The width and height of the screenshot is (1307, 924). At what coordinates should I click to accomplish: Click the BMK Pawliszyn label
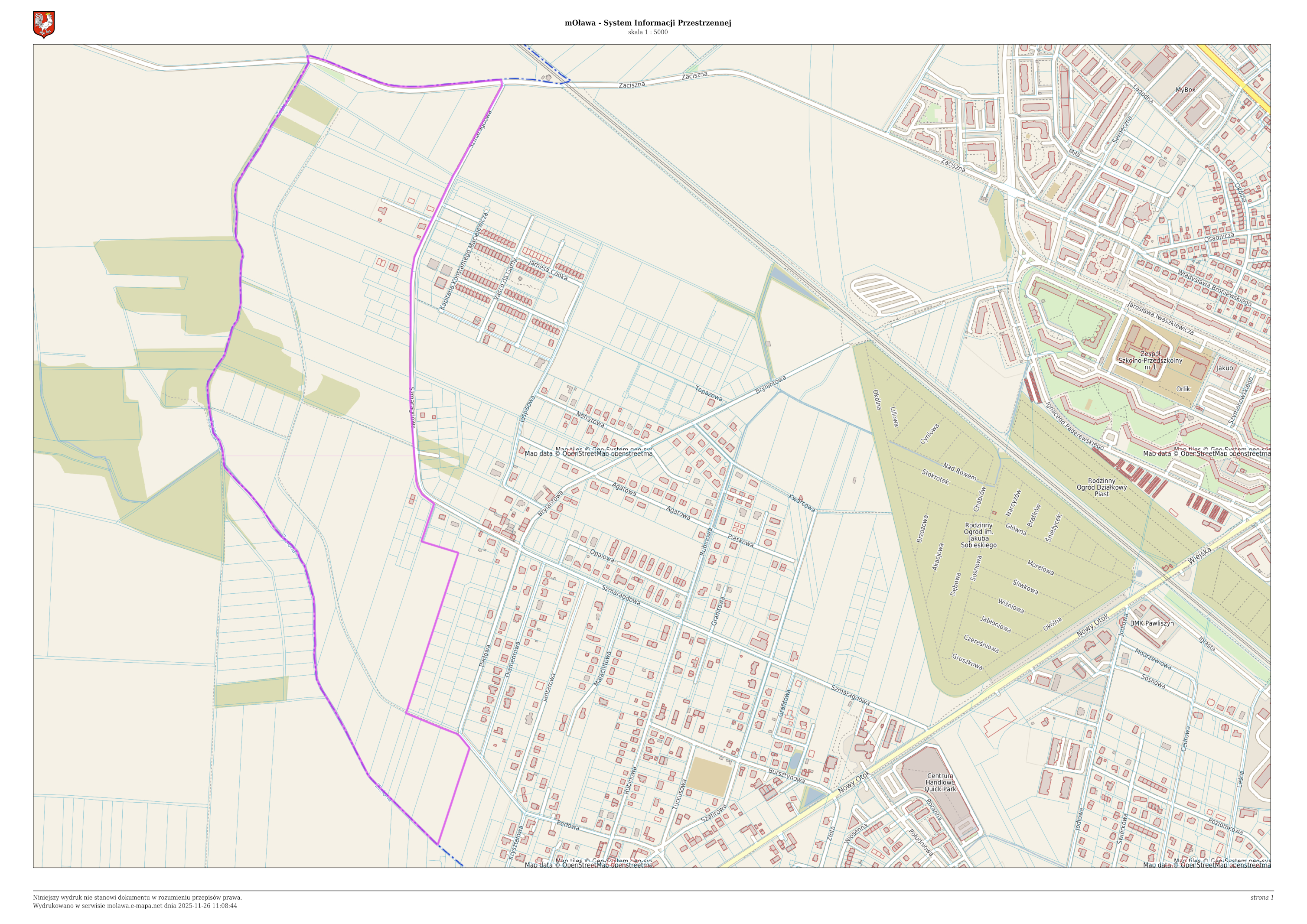[1152, 623]
